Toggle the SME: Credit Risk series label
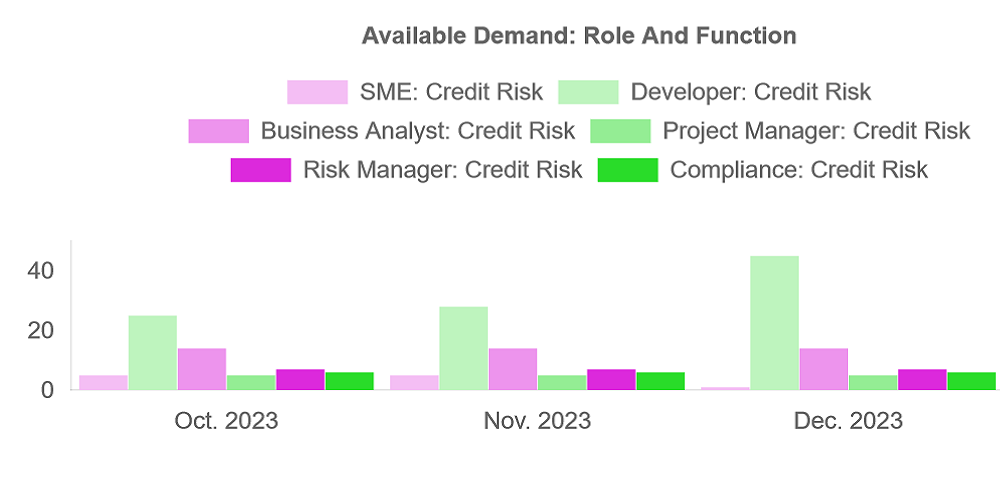 tap(451, 92)
